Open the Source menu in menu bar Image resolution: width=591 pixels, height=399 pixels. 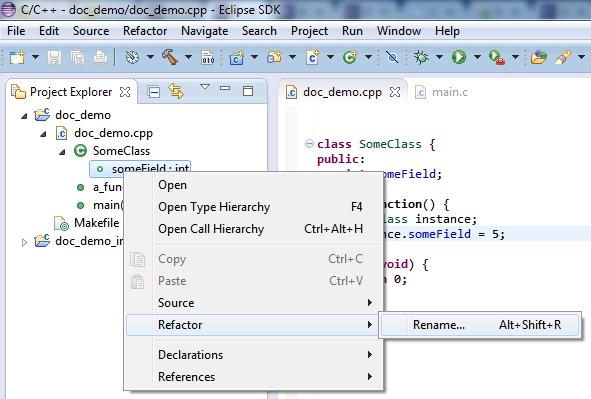pos(91,31)
